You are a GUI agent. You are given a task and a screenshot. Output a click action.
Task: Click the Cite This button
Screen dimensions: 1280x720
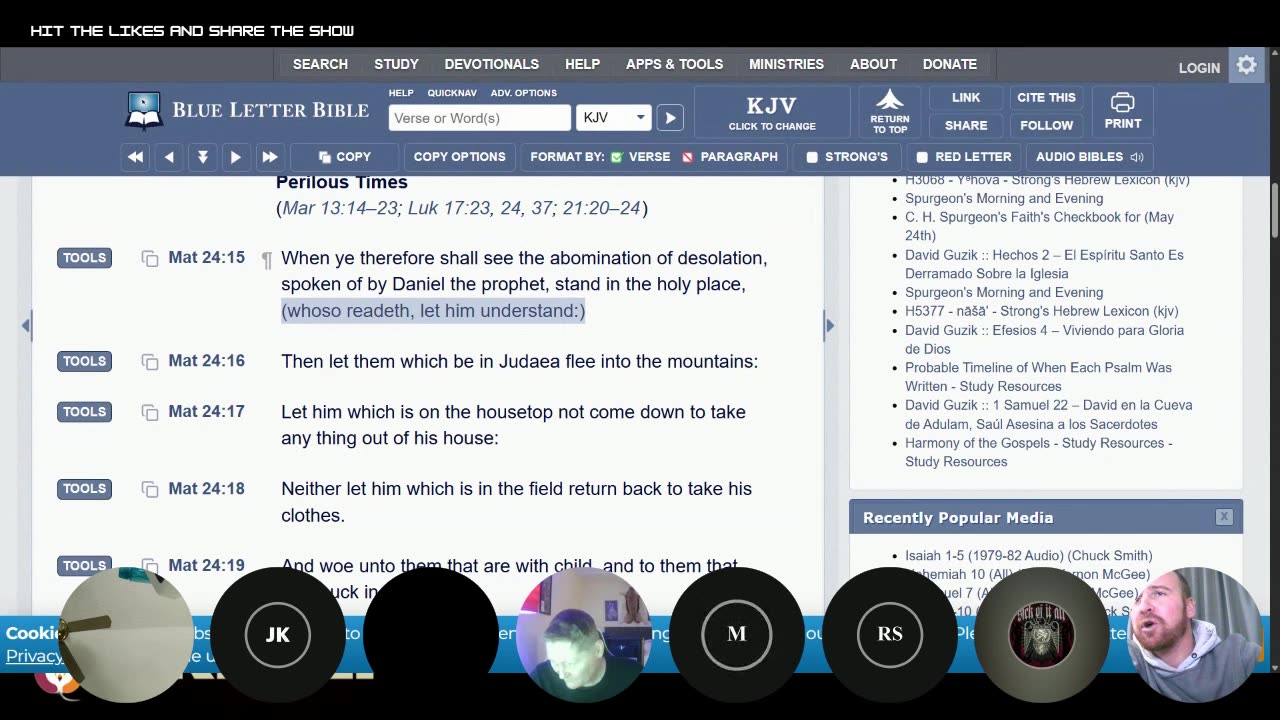1046,97
